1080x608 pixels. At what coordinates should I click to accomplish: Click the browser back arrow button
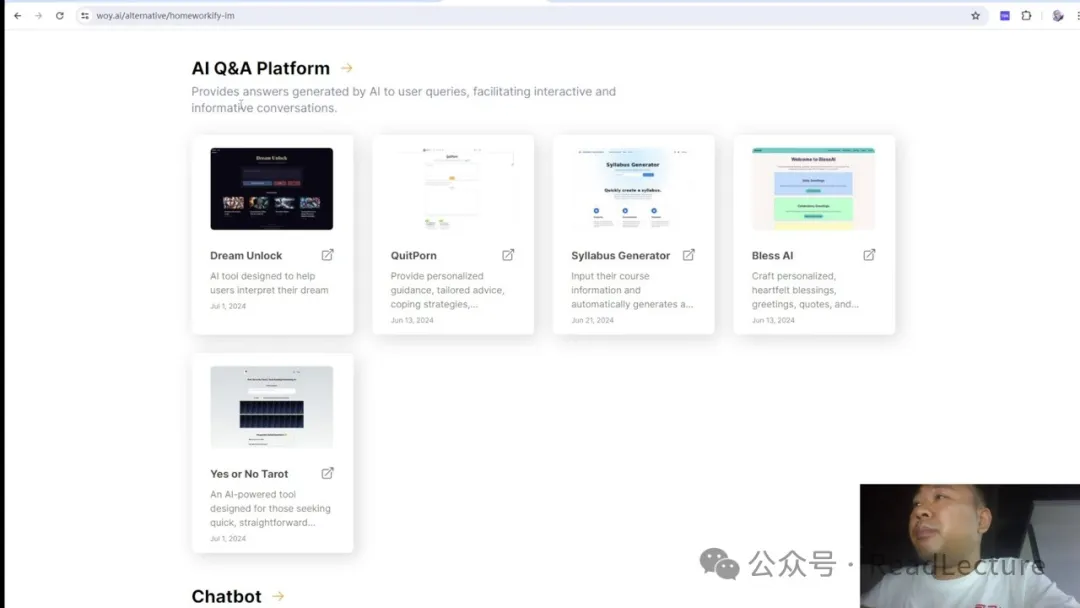[x=17, y=16]
